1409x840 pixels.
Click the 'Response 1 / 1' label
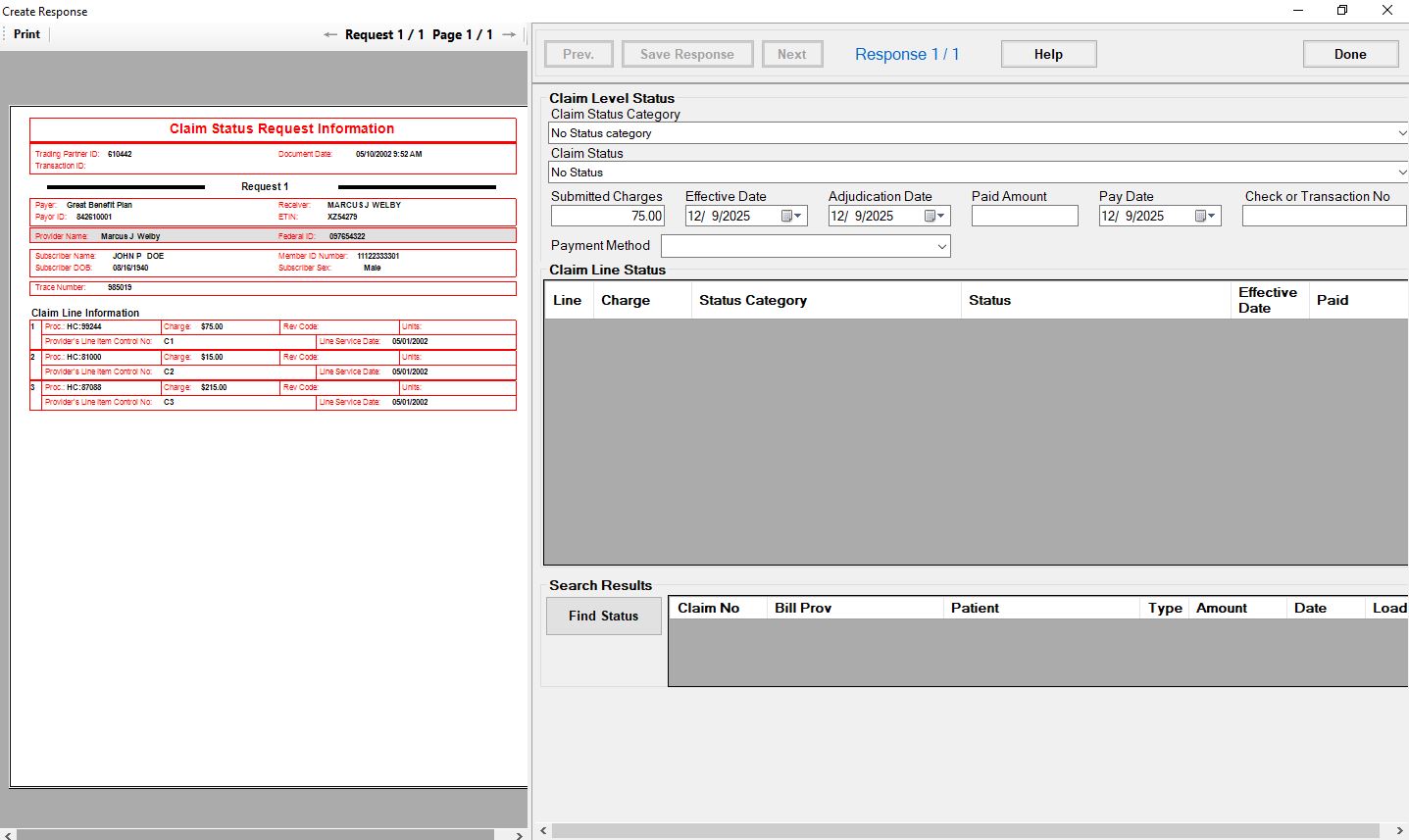tap(907, 54)
